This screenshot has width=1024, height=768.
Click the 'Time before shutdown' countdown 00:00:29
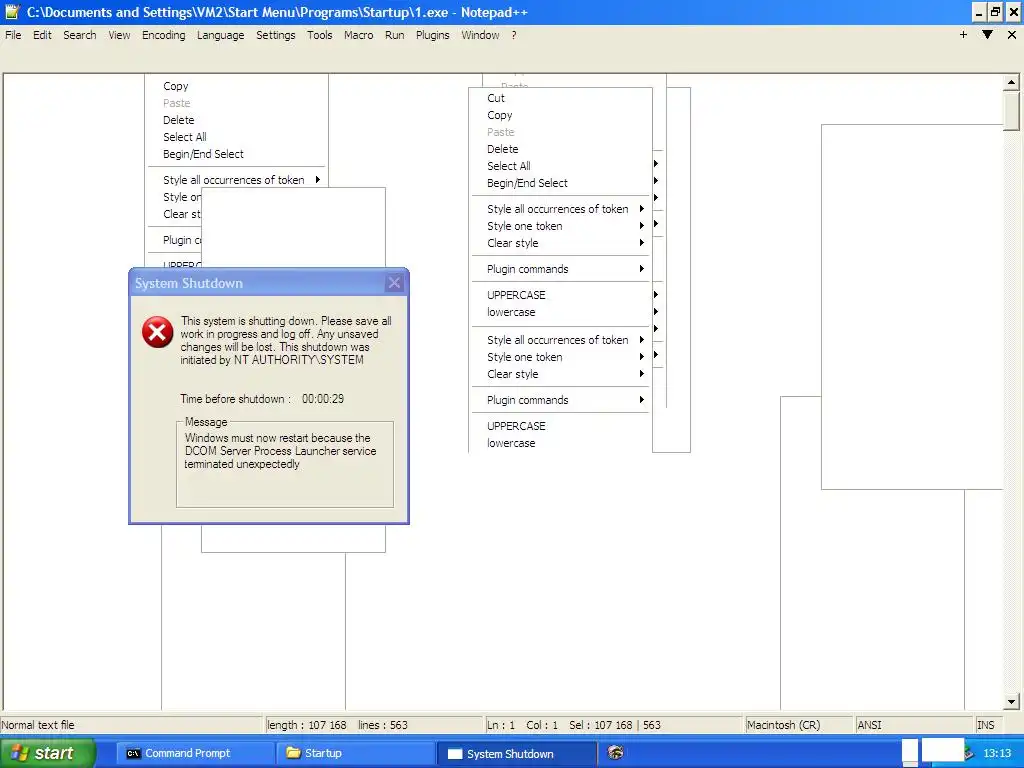point(323,399)
